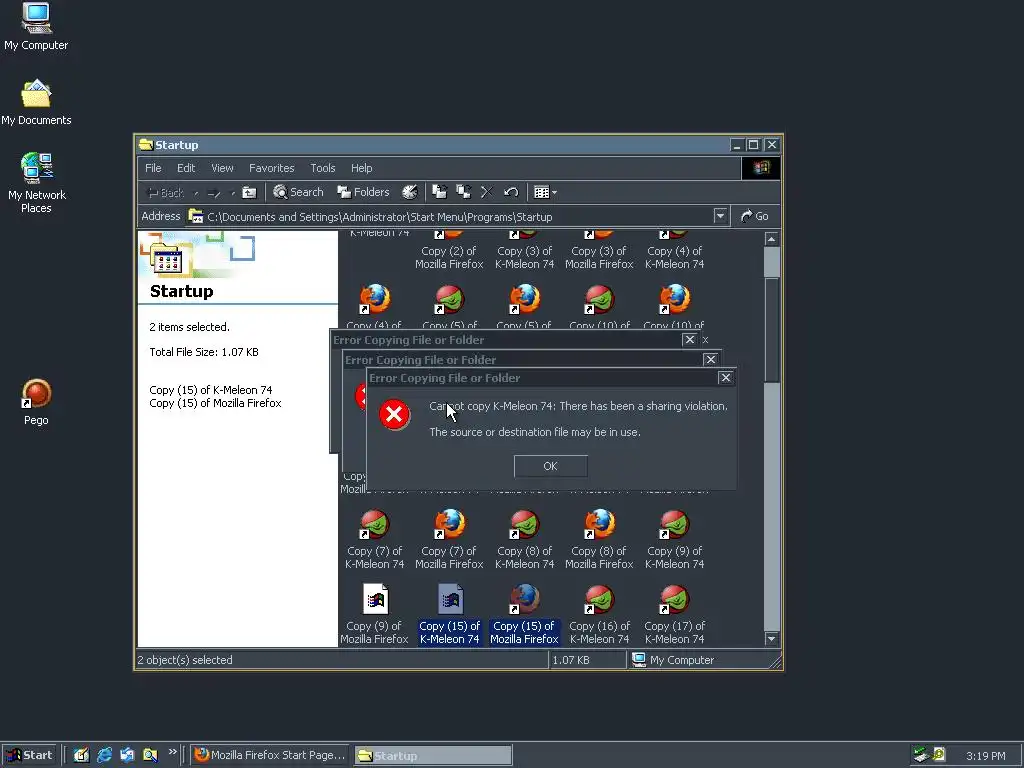Click the Delete toolbar icon
Screen dimensions: 1024x768
[487, 192]
